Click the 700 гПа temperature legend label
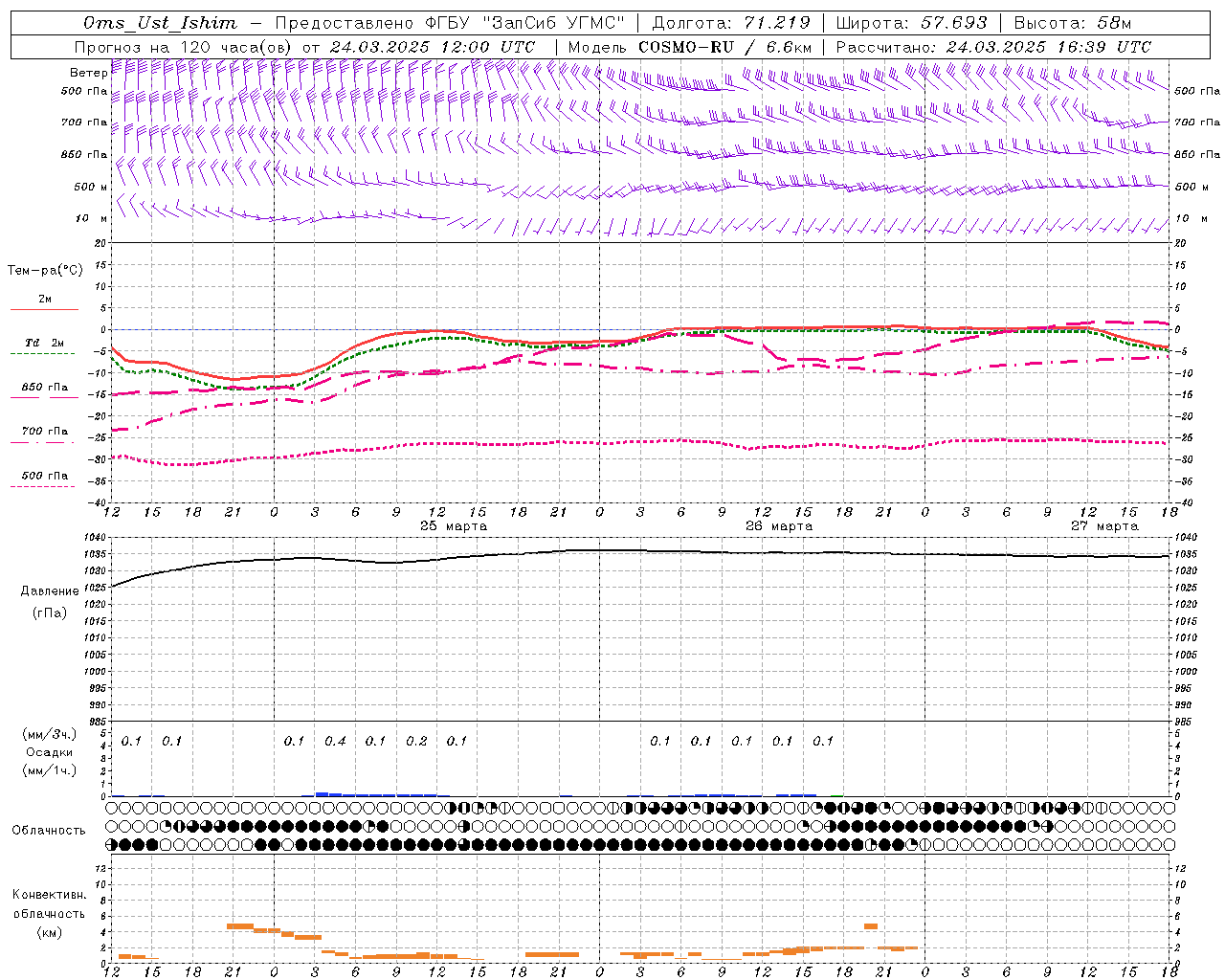 point(44,432)
